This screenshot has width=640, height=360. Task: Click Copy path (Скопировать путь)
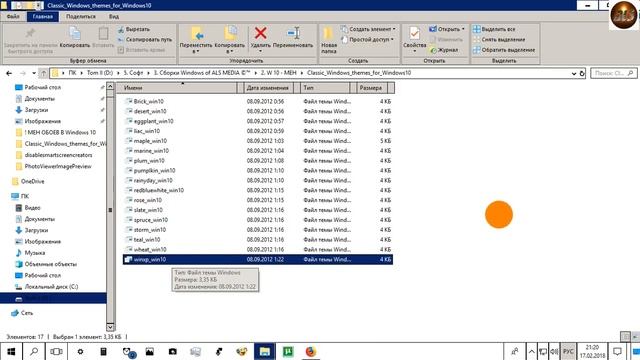pyautogui.click(x=145, y=40)
